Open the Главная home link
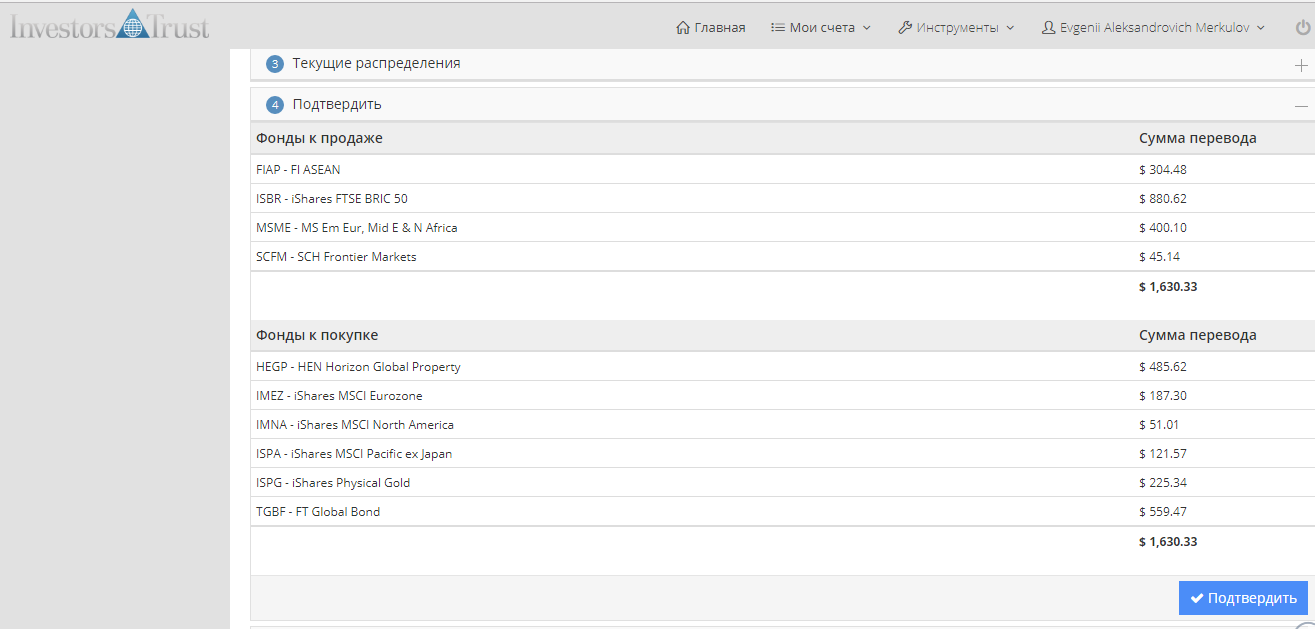Image resolution: width=1315 pixels, height=629 pixels. (711, 27)
